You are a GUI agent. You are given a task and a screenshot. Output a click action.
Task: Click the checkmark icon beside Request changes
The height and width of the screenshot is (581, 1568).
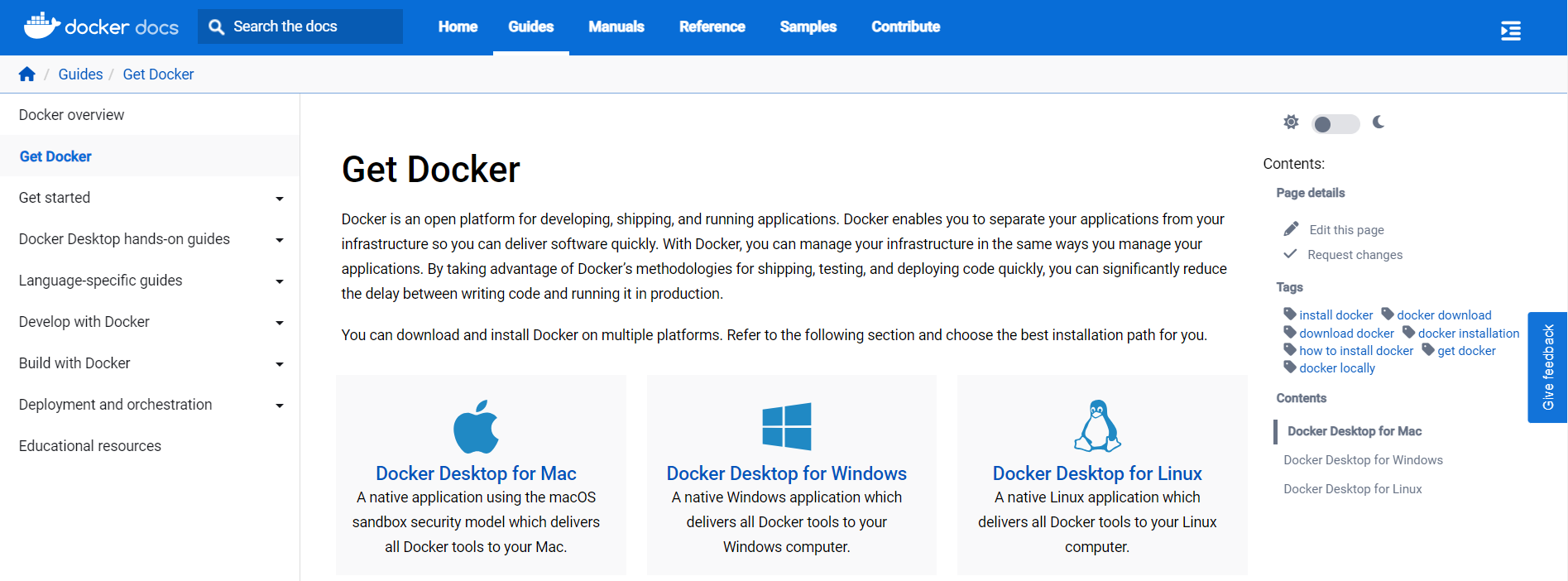coord(1290,253)
